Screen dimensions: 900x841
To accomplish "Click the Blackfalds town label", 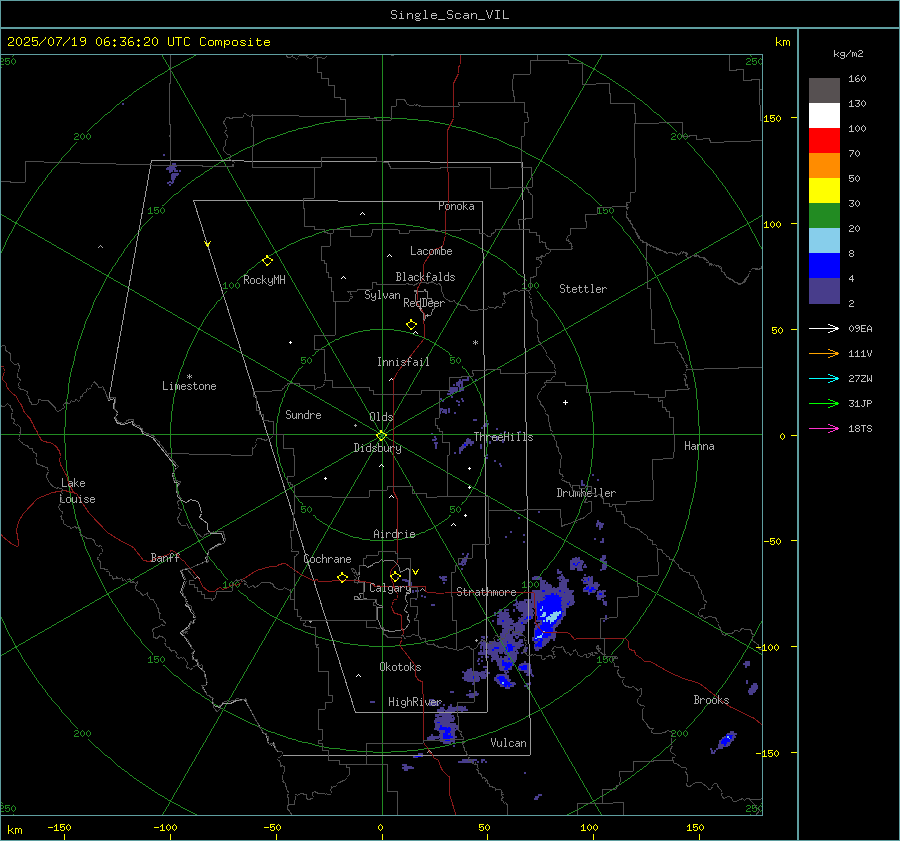I will click(x=425, y=277).
